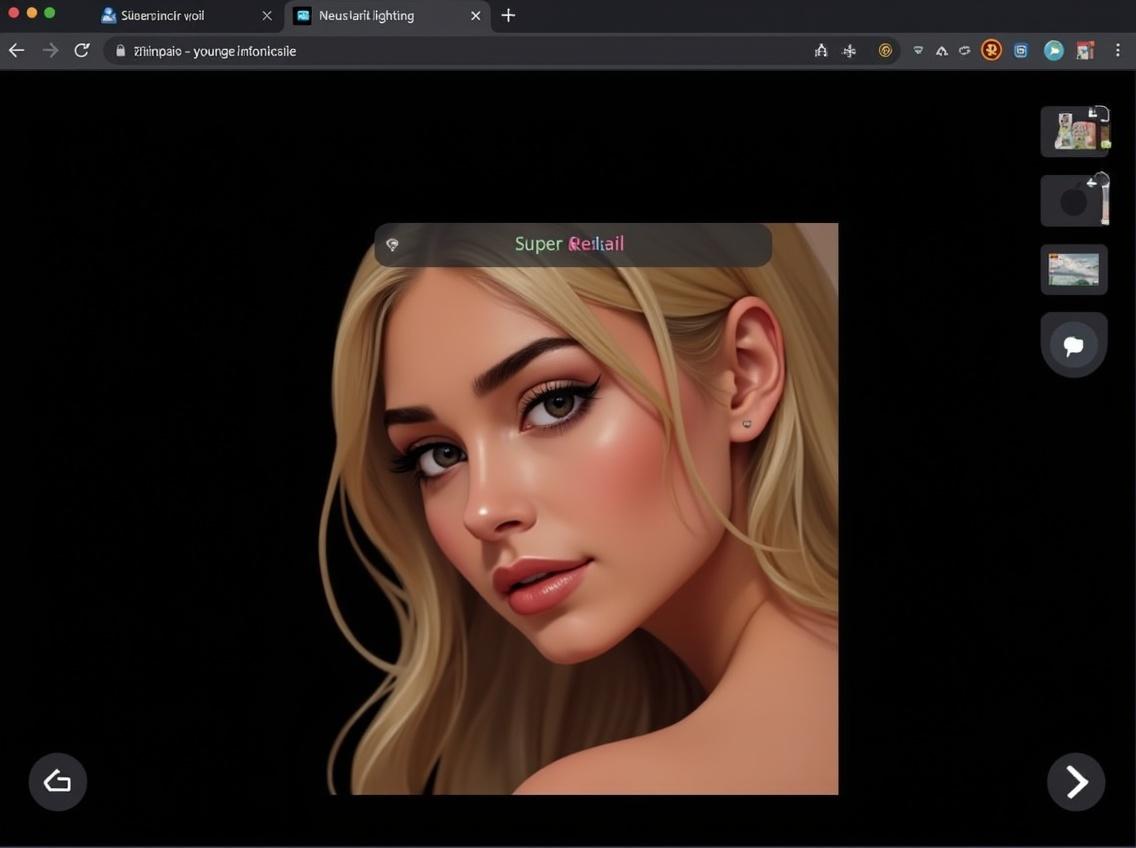Click the 'Super Retail' title bar
The height and width of the screenshot is (848, 1136).
tap(572, 244)
